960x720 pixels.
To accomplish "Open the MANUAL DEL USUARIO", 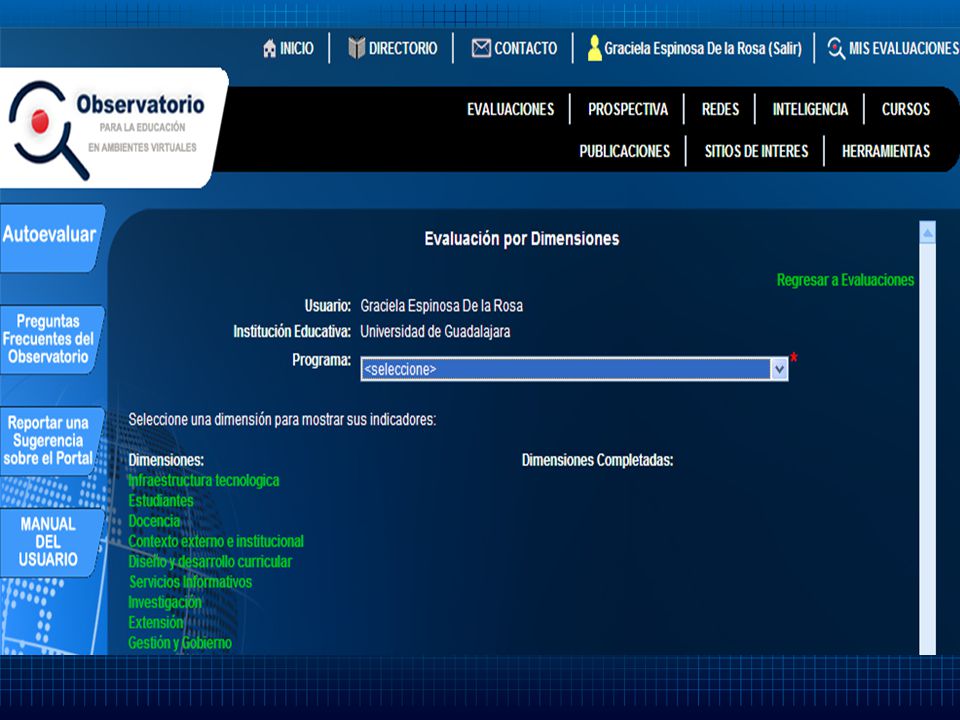I will tap(49, 542).
